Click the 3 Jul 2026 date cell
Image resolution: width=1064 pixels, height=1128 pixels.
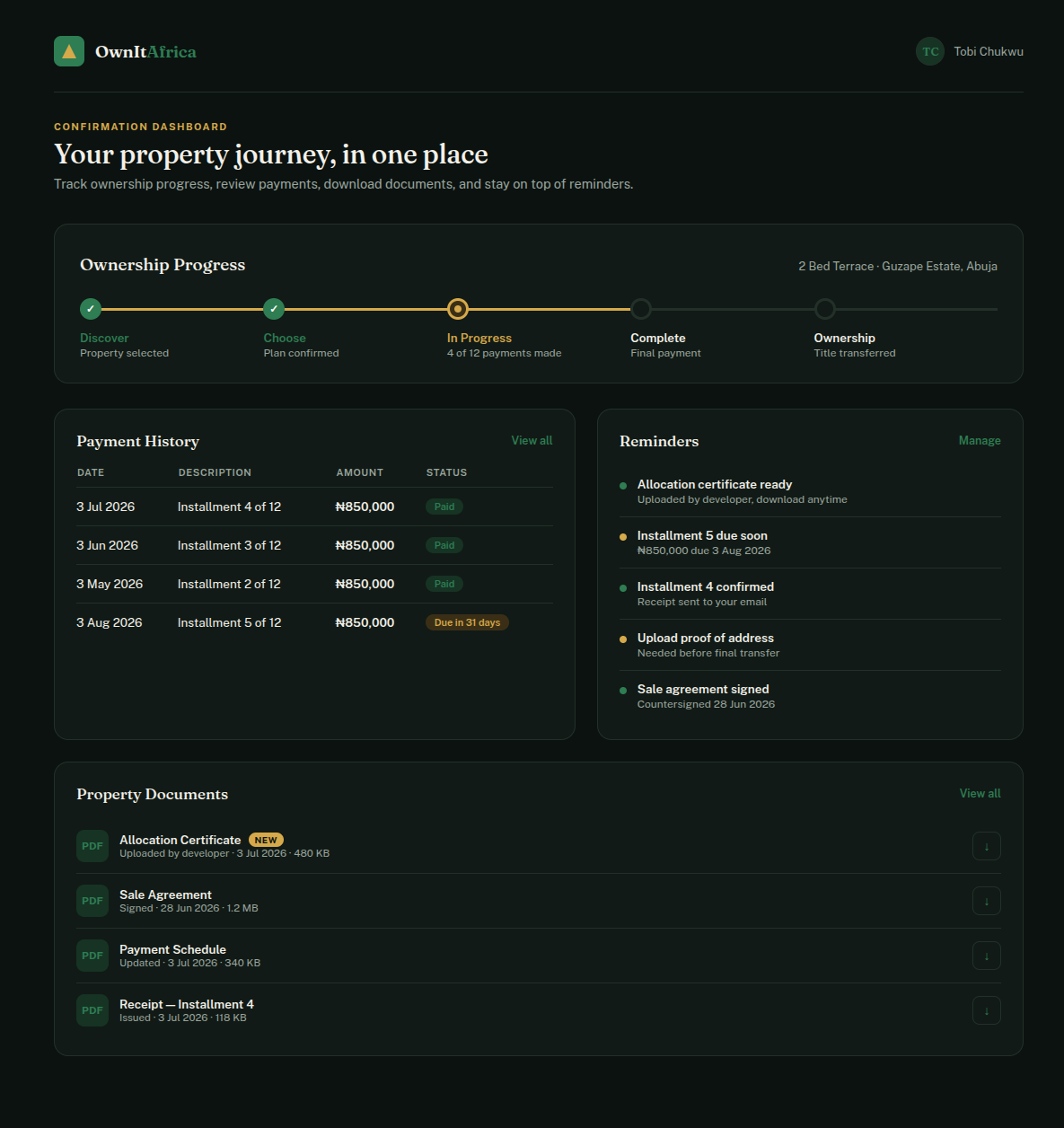106,507
